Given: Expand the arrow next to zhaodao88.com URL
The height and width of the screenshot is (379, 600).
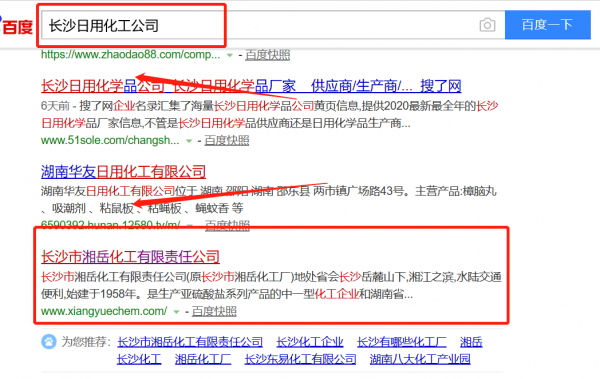Looking at the screenshot, I should [230, 56].
